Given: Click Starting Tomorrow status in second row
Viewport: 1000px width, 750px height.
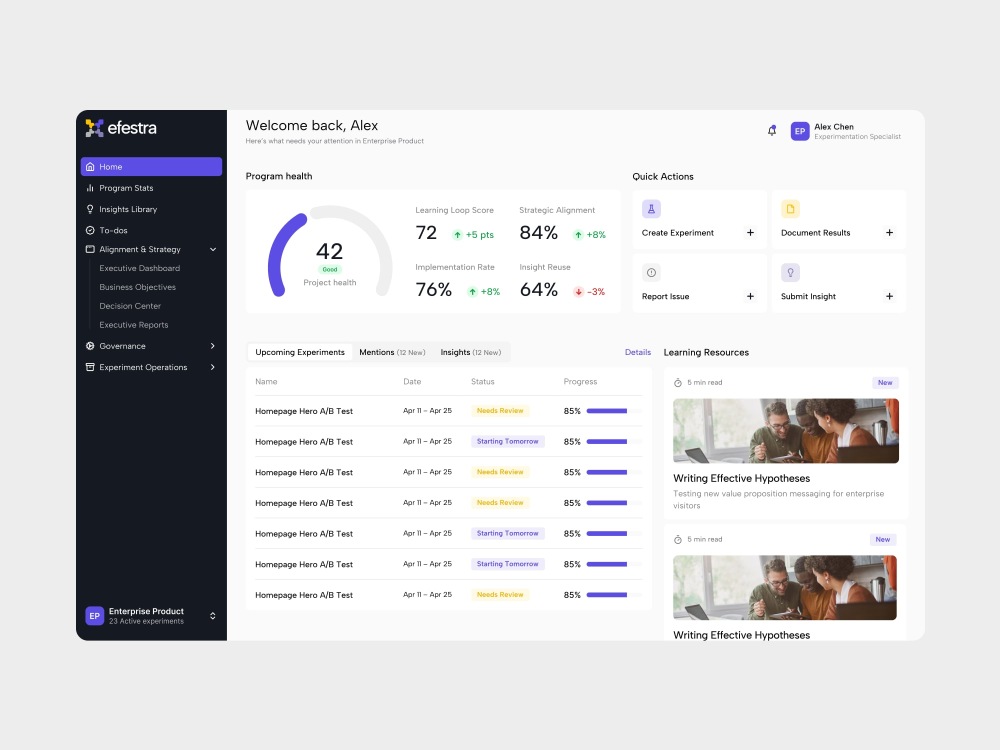Looking at the screenshot, I should (508, 441).
